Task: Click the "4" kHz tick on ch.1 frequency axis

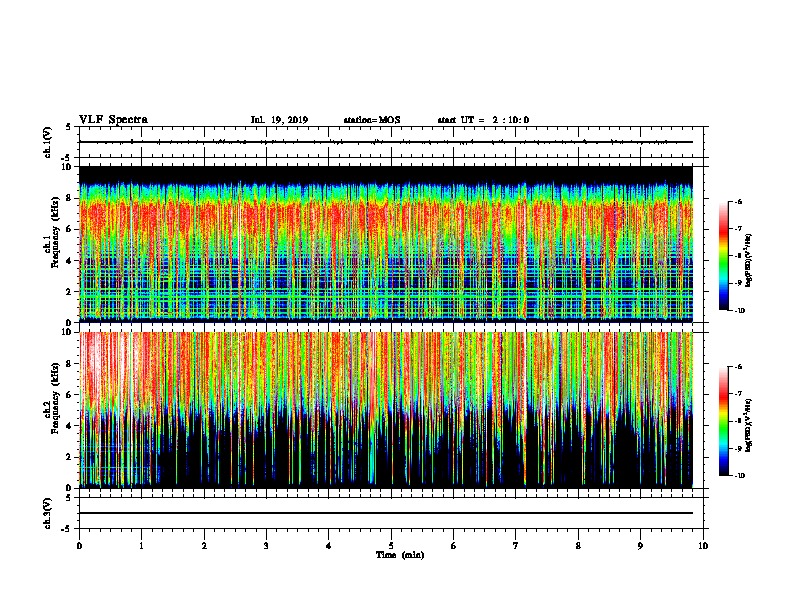Action: (x=69, y=261)
